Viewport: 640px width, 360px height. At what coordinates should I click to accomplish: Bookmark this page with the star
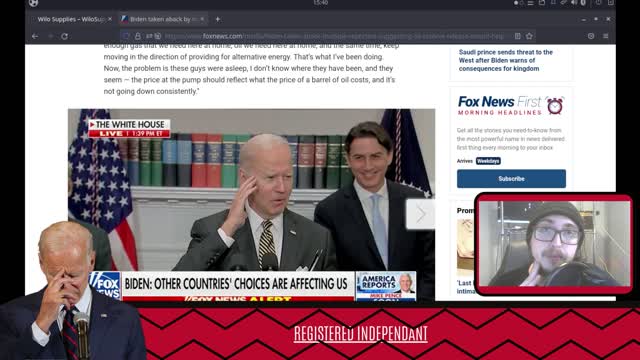pos(529,36)
